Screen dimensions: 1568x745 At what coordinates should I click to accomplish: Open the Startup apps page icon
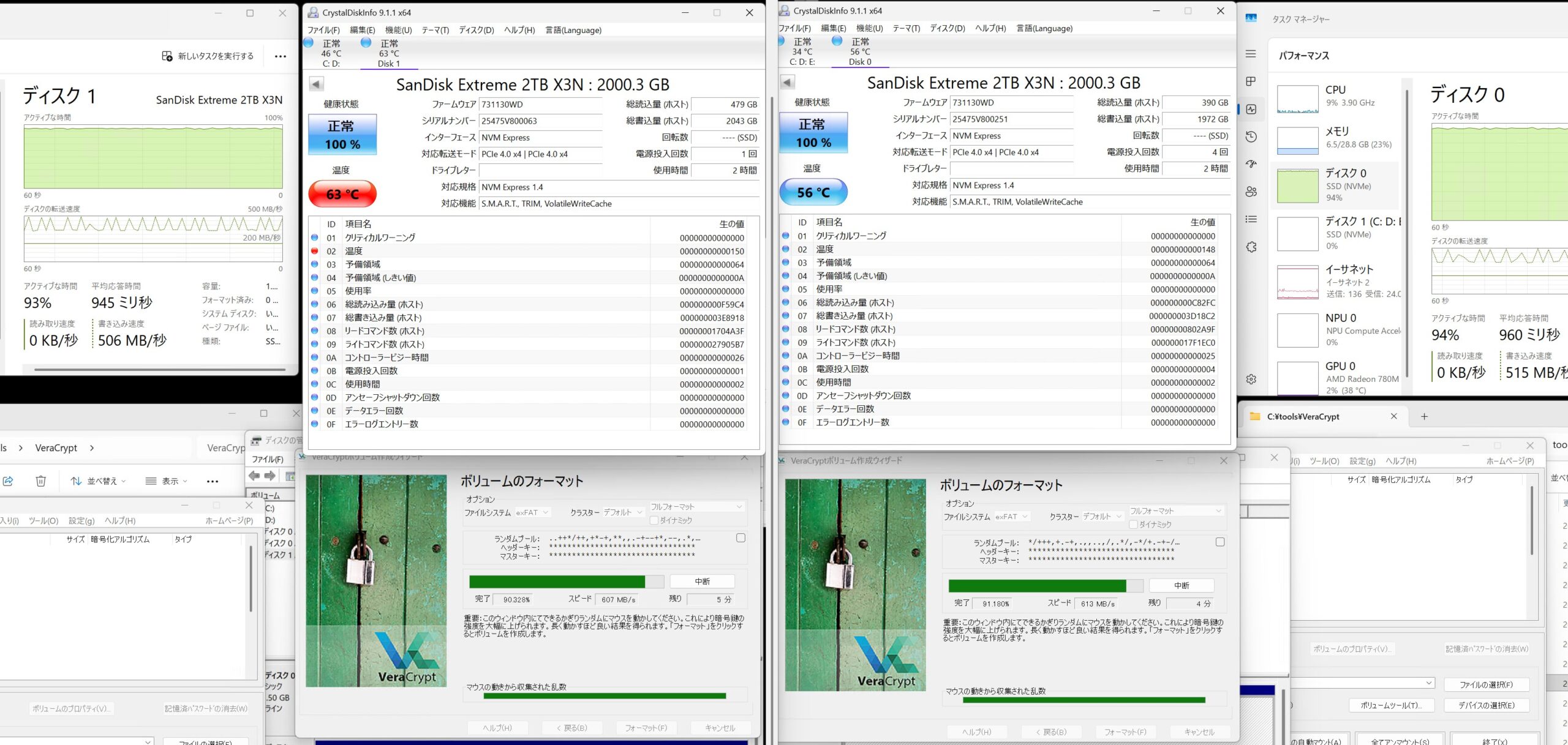point(1251,164)
